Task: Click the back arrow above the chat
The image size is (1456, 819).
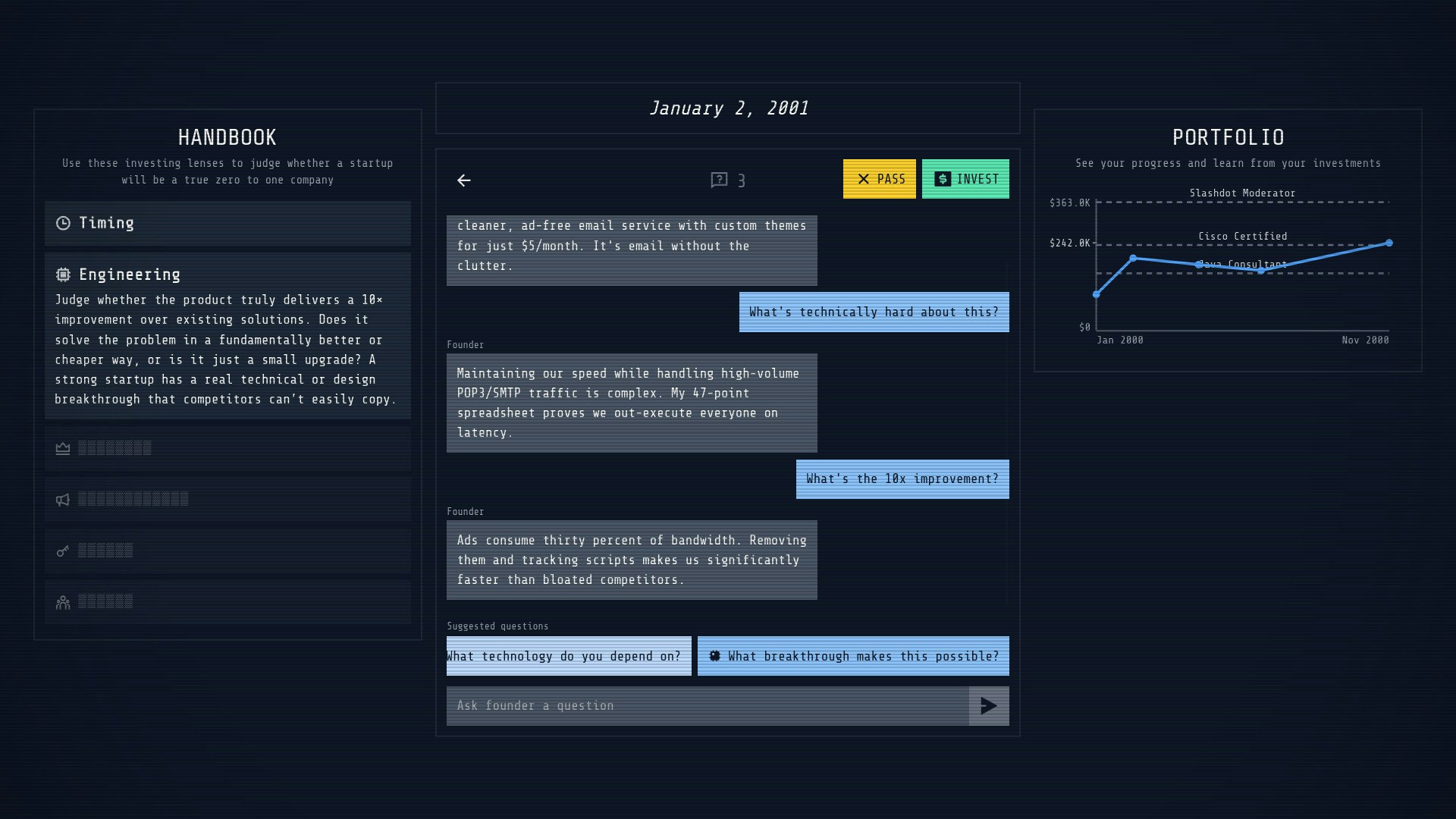Action: [464, 180]
